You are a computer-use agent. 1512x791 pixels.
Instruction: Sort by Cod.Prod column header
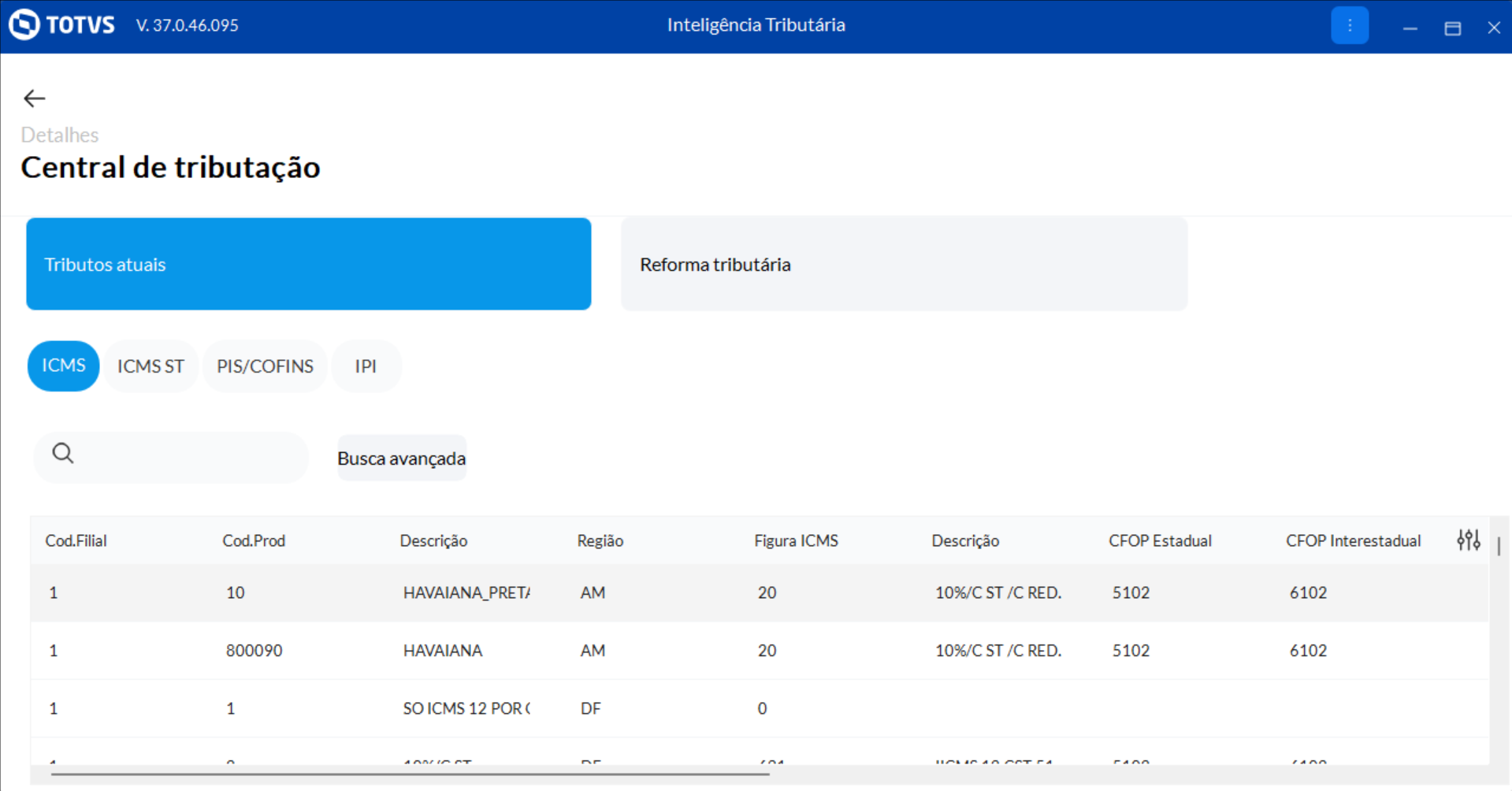pyautogui.click(x=254, y=540)
